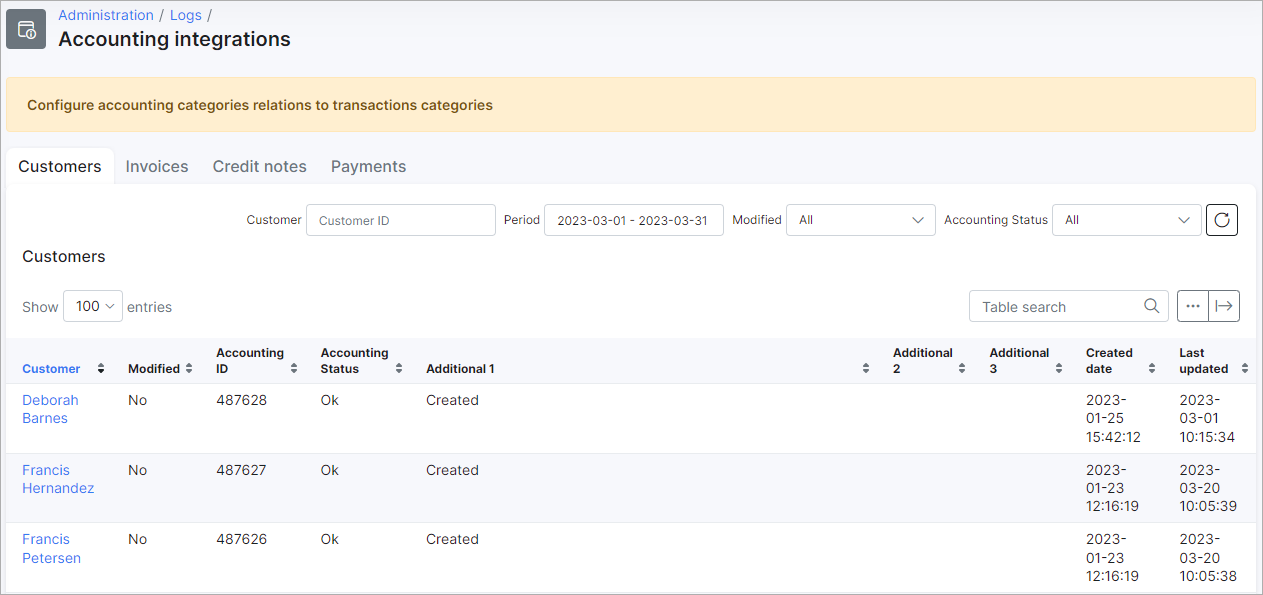Screen dimensions: 1263x595
Task: Click the magnifier icon in Table search
Action: point(1151,306)
